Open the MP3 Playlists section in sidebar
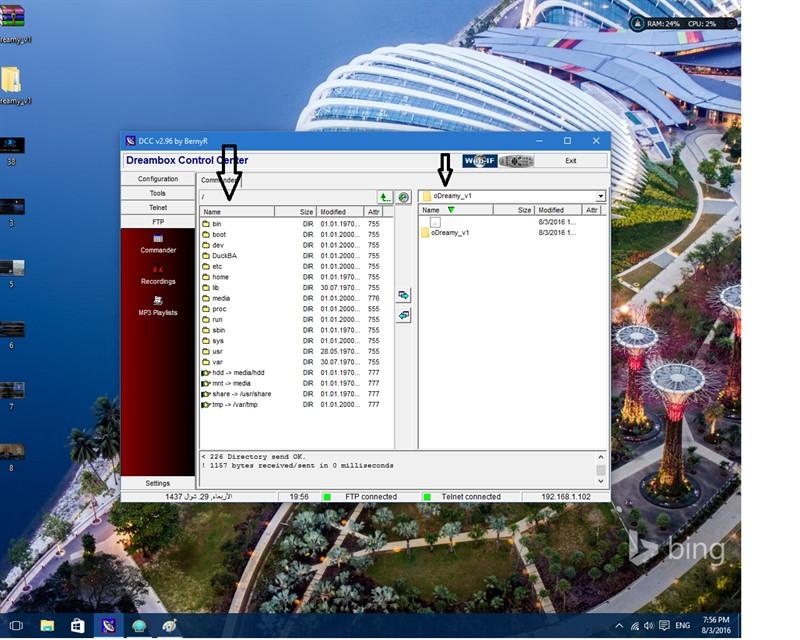The width and height of the screenshot is (800, 640). tap(158, 307)
